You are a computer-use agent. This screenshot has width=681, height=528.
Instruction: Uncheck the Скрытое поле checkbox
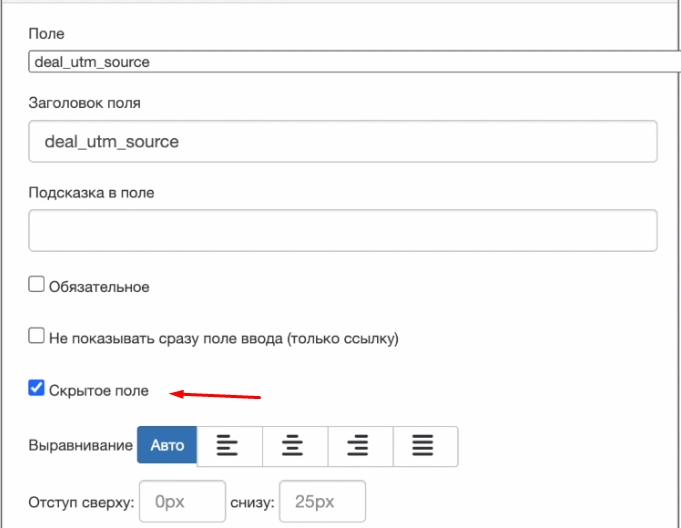[x=37, y=389]
